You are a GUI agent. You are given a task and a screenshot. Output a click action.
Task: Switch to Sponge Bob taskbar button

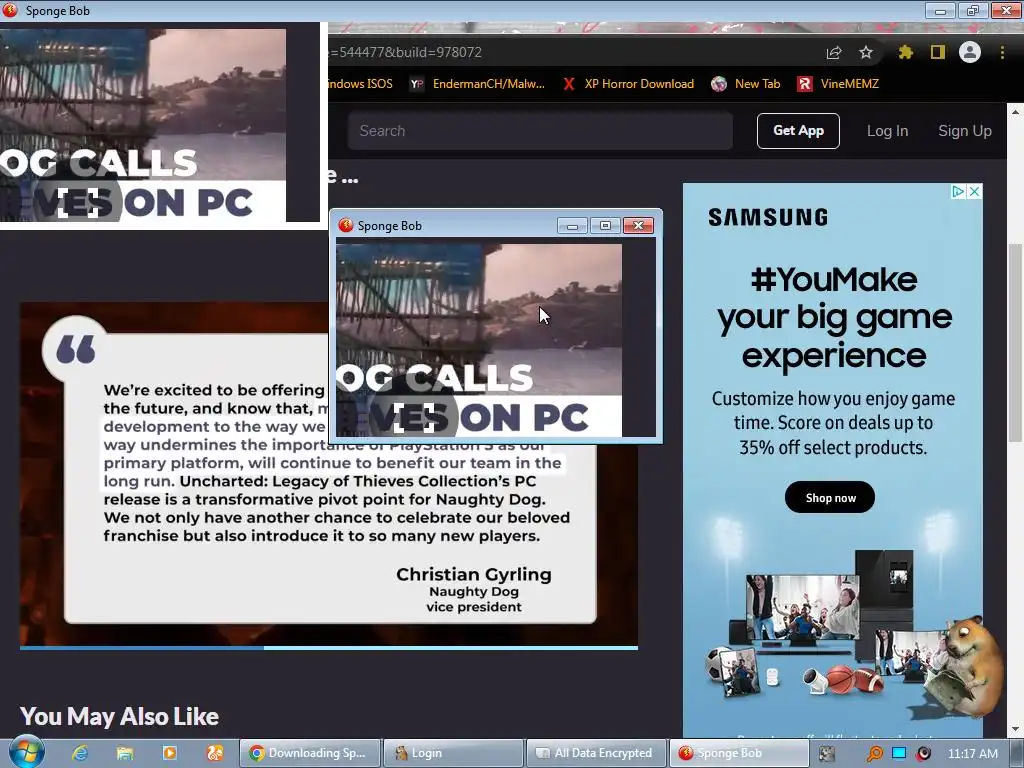(739, 753)
